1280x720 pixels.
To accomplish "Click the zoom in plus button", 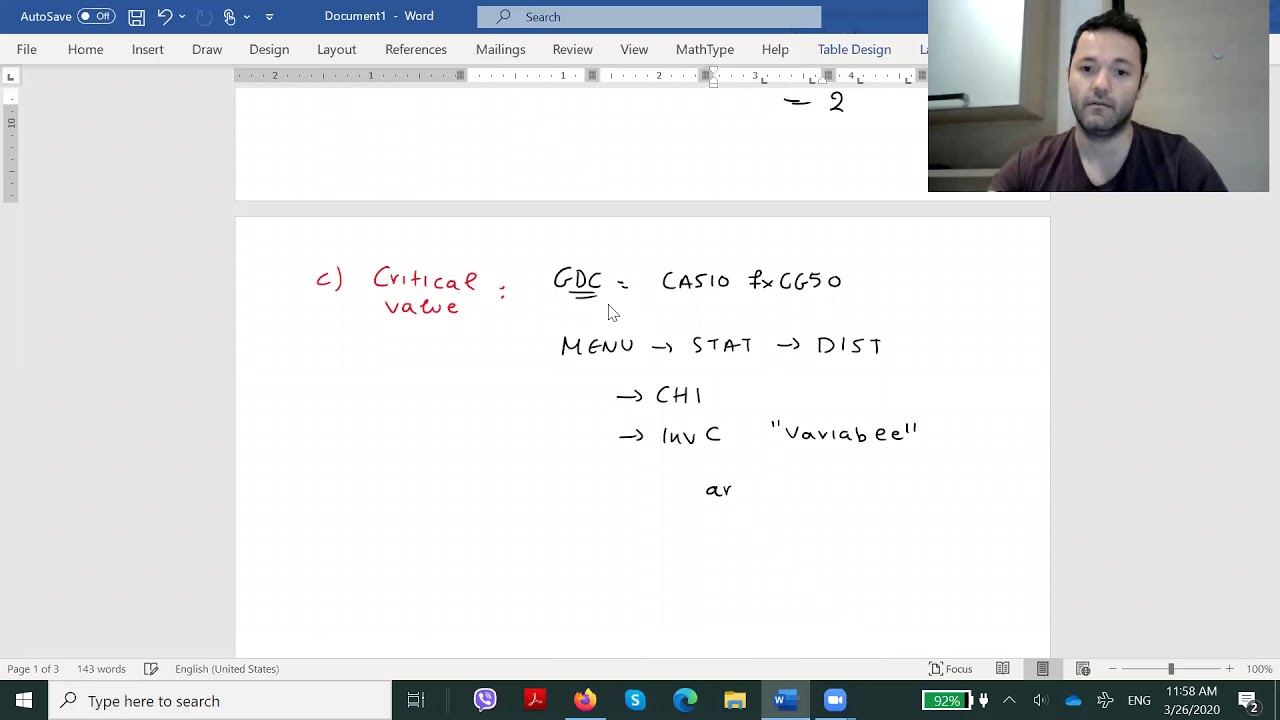I will click(1229, 669).
